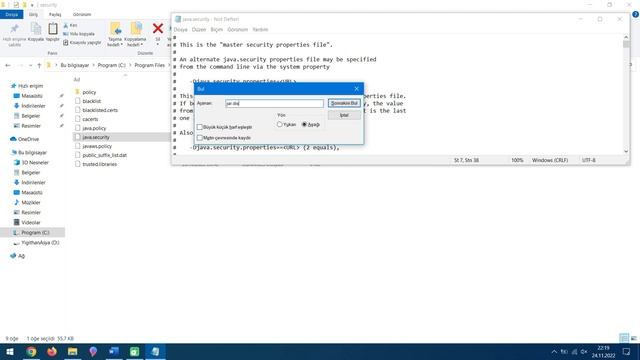Switch to Görünüm ribbon tab in Explorer
The width and height of the screenshot is (640, 360).
pos(82,14)
